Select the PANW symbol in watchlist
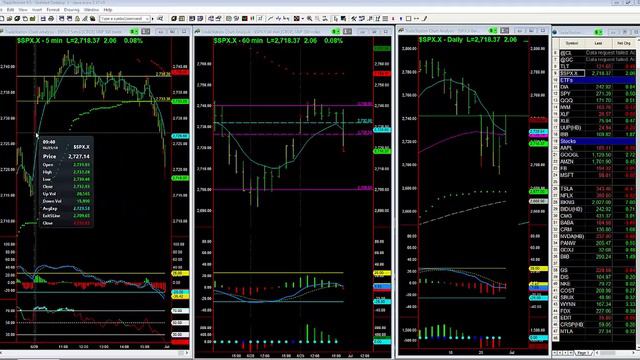 click(x=568, y=243)
